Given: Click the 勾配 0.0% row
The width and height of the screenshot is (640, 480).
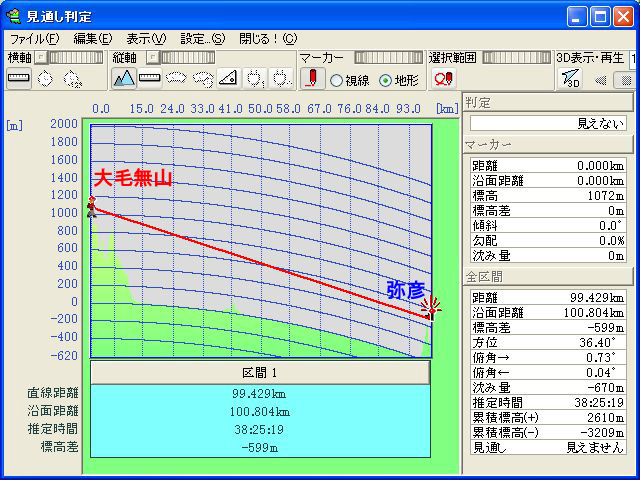Looking at the screenshot, I should pyautogui.click(x=548, y=241).
